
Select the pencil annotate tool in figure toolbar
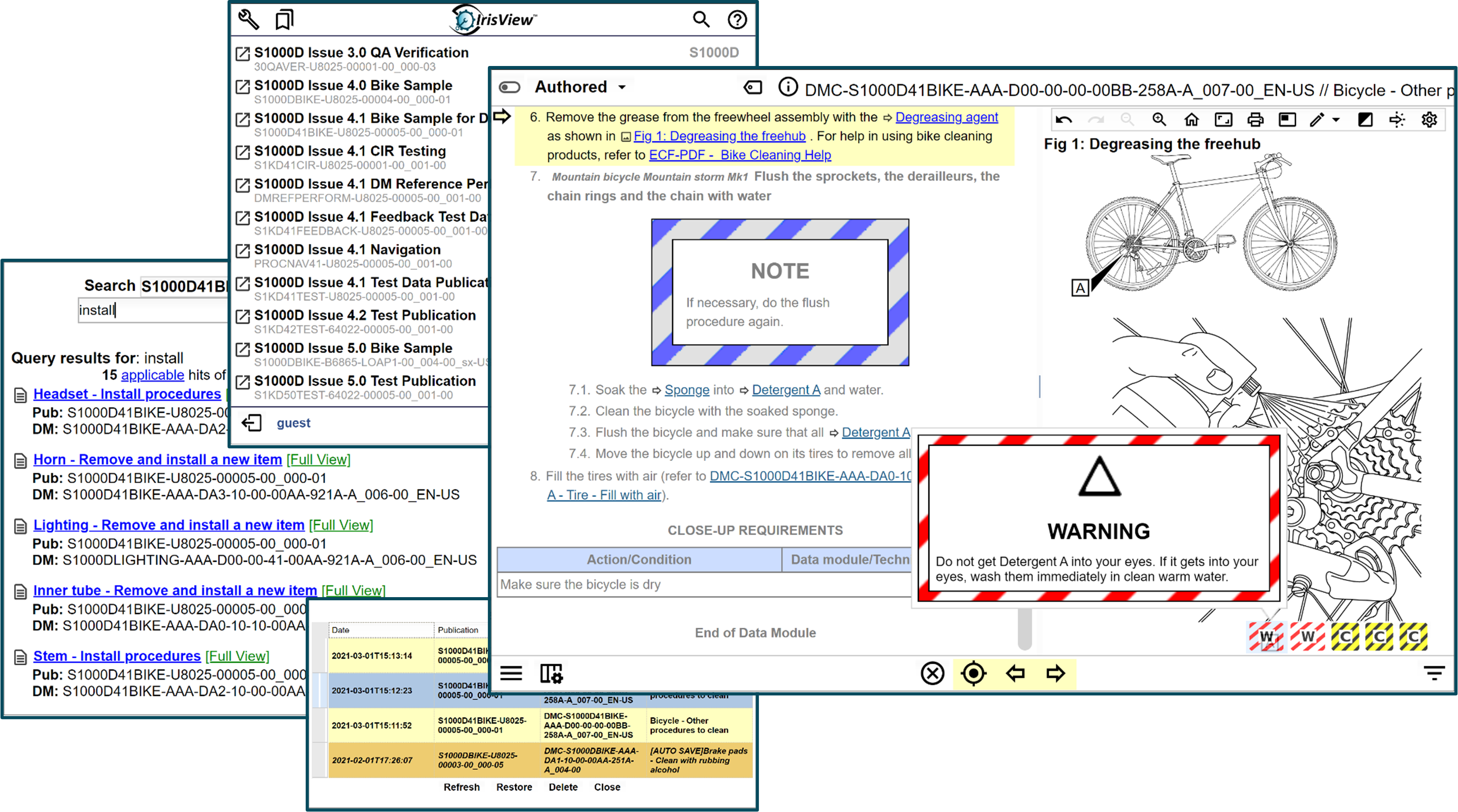[x=1317, y=119]
